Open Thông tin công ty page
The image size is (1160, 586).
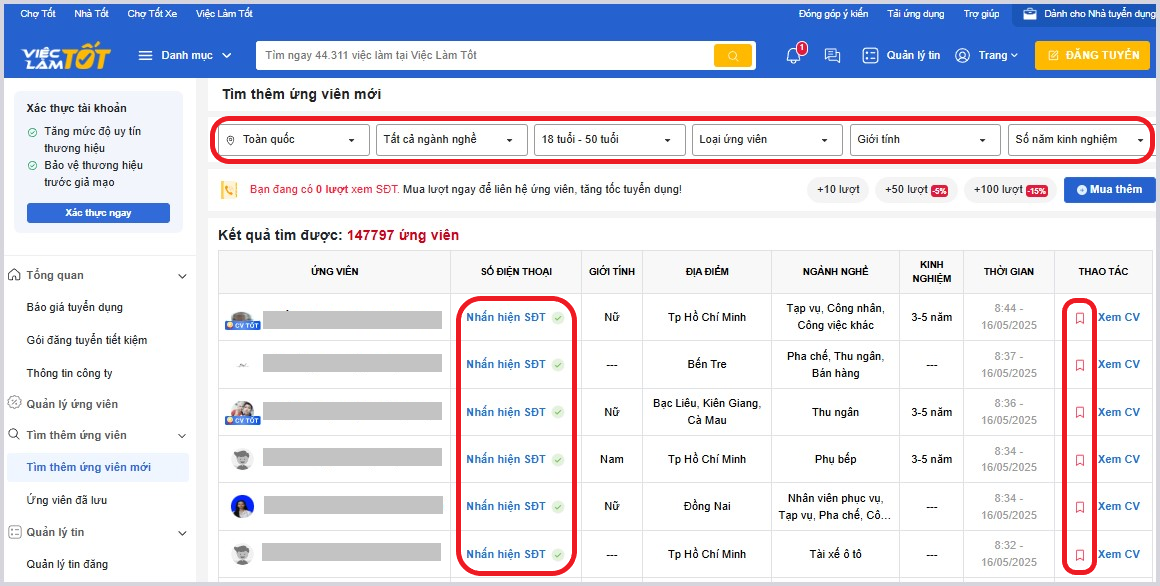pos(70,373)
